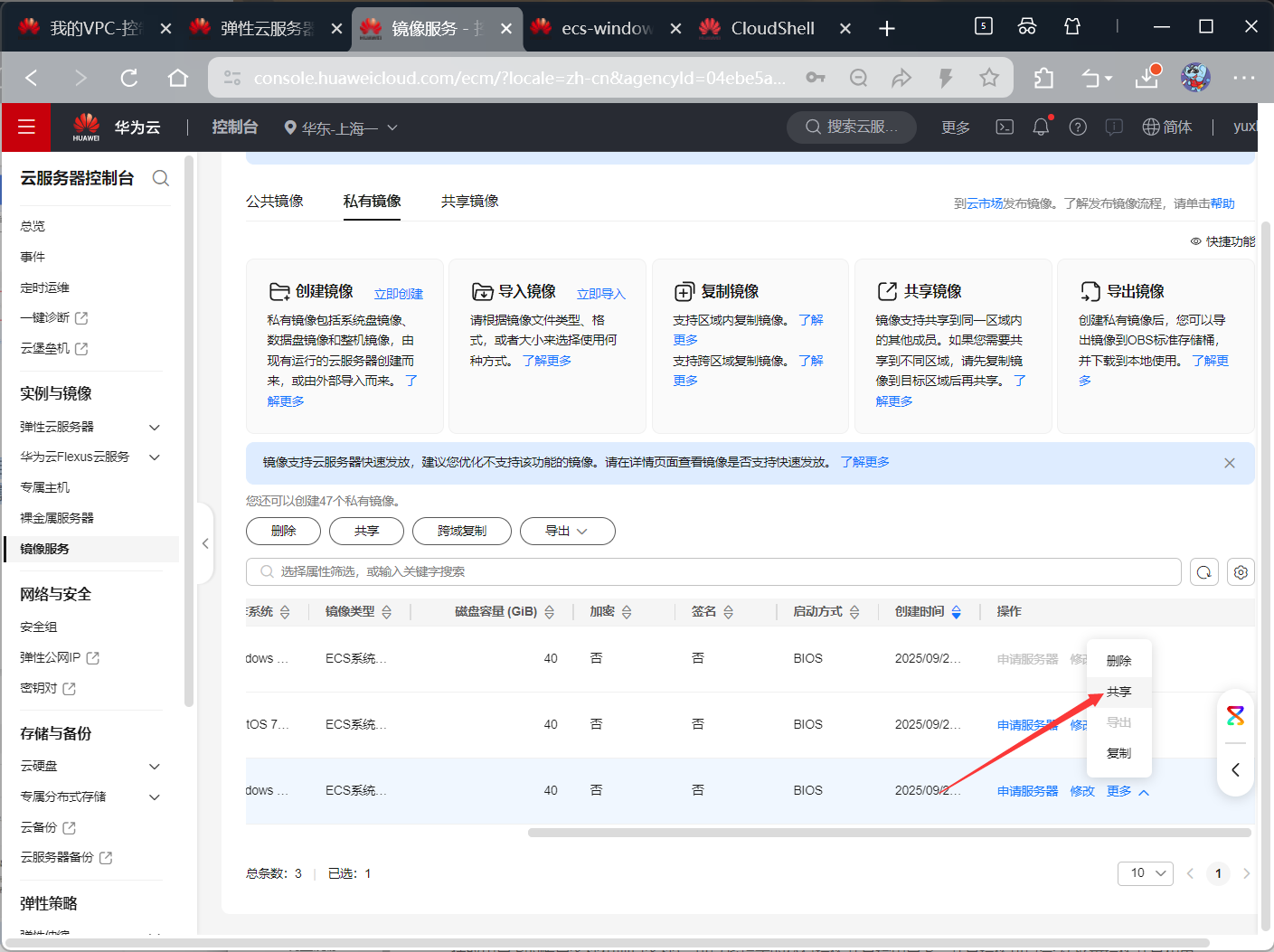
Task: Go to page 1 in pagination
Action: pos(1218,873)
